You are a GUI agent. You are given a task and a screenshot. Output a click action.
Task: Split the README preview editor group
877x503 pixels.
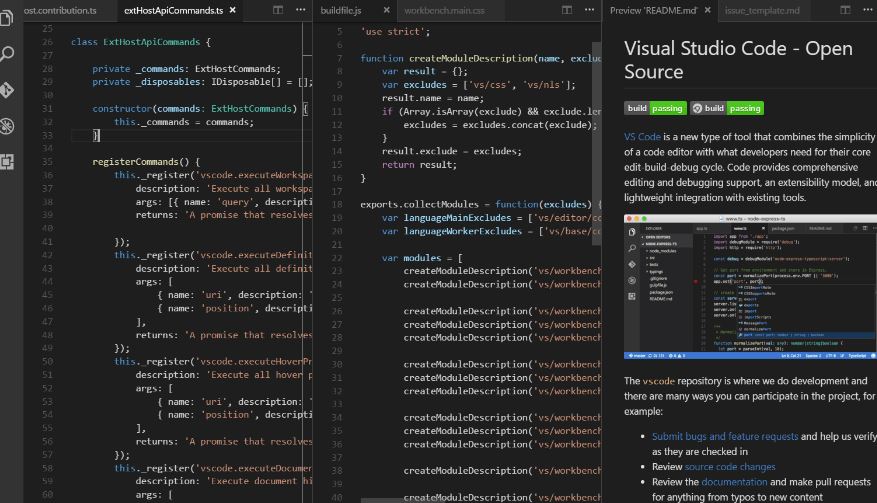845,10
